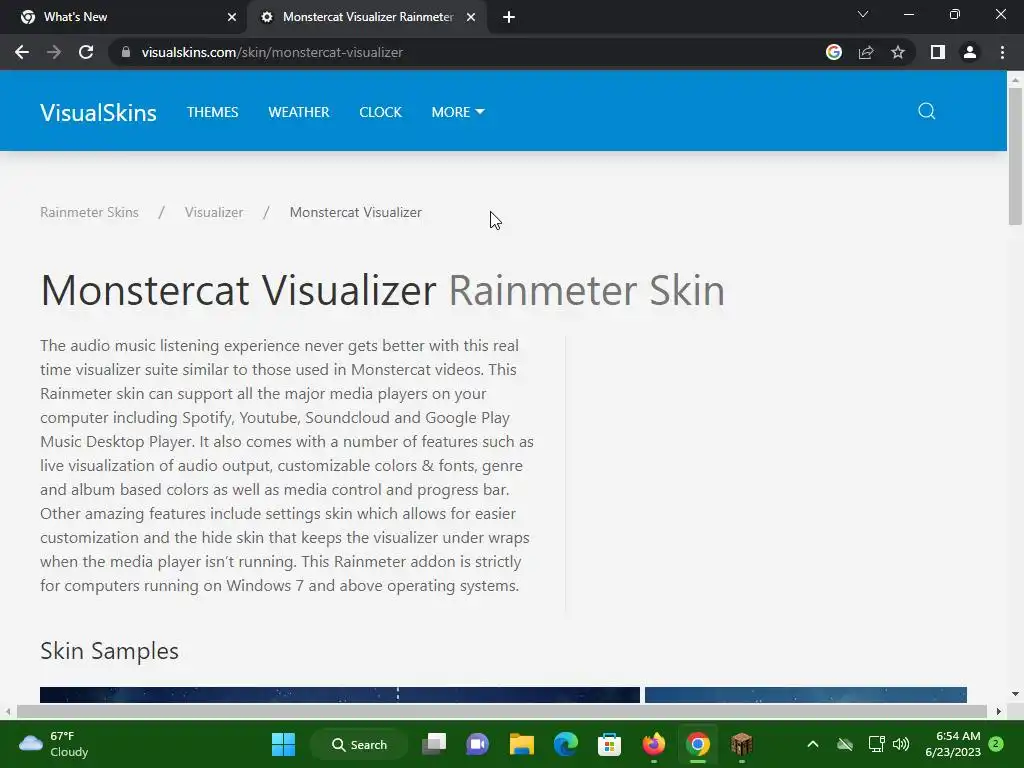This screenshot has width=1024, height=768.
Task: Open the OneDrive cloud tray icon
Action: coord(845,744)
